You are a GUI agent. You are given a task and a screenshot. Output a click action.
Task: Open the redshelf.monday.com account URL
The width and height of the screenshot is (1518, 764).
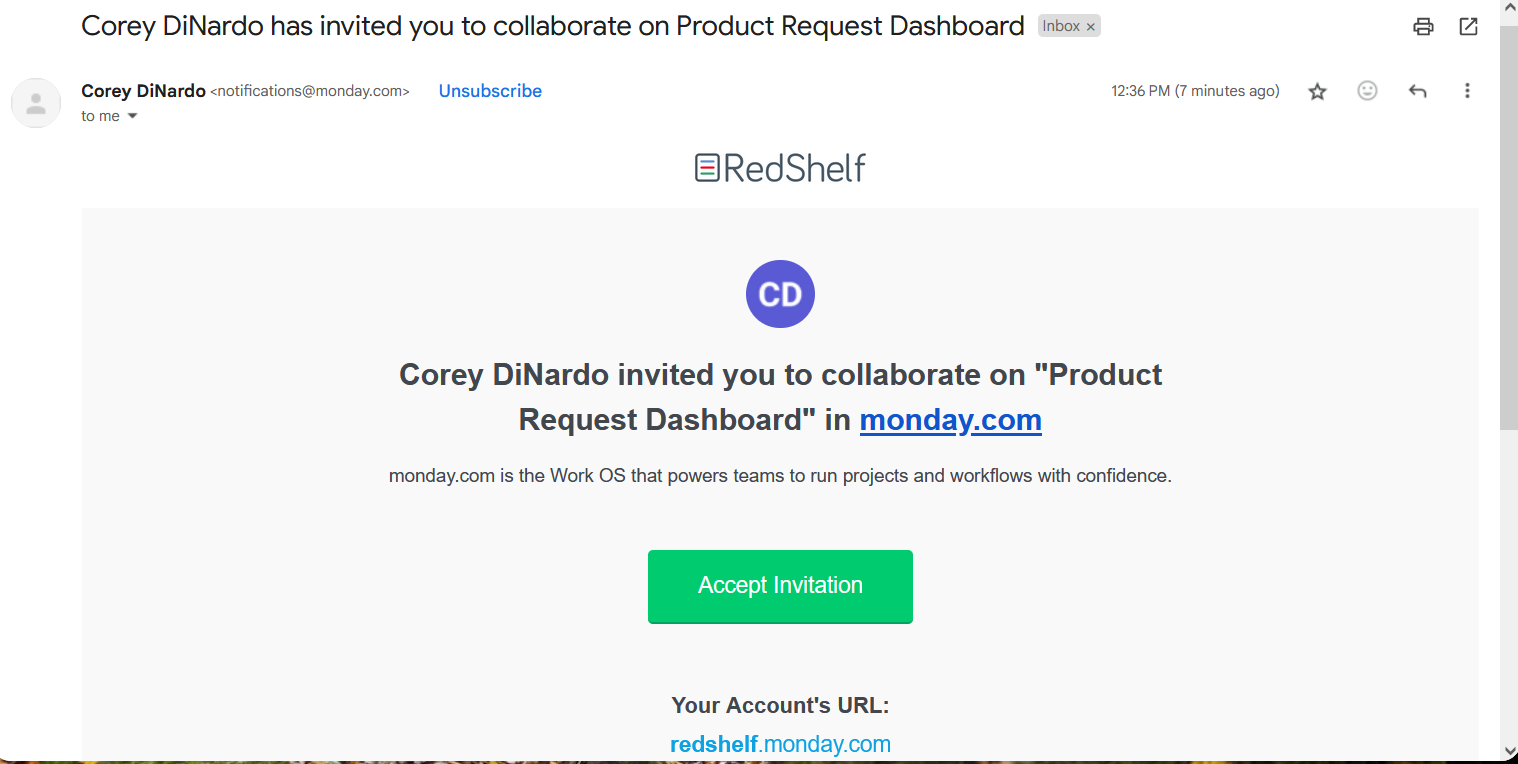(780, 744)
